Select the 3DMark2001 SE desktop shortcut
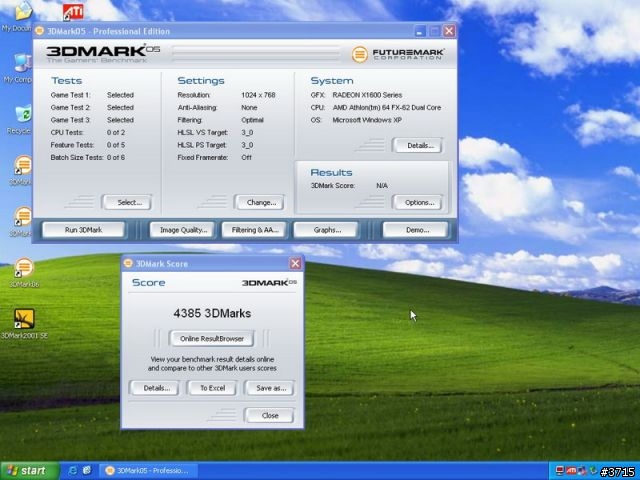 (x=24, y=324)
